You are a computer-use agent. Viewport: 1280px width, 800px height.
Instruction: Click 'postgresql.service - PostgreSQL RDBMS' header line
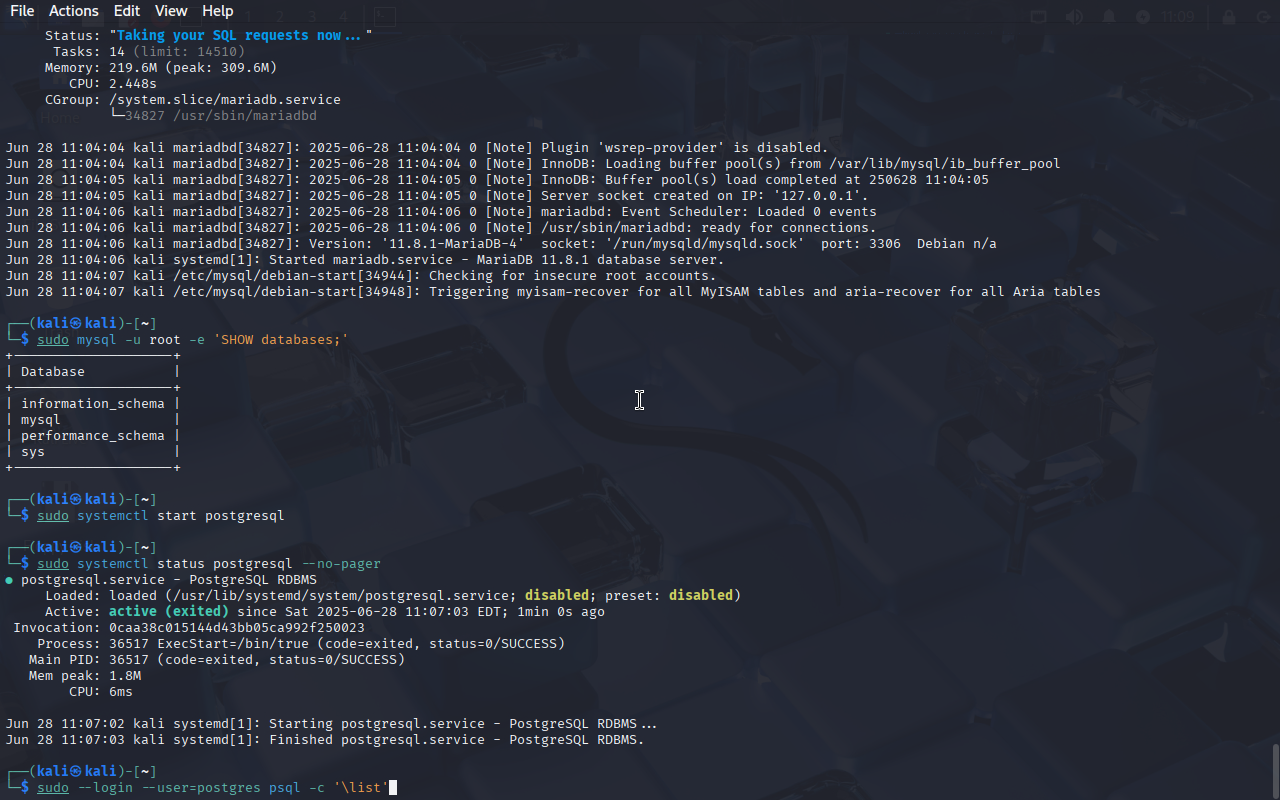pyautogui.click(x=169, y=580)
